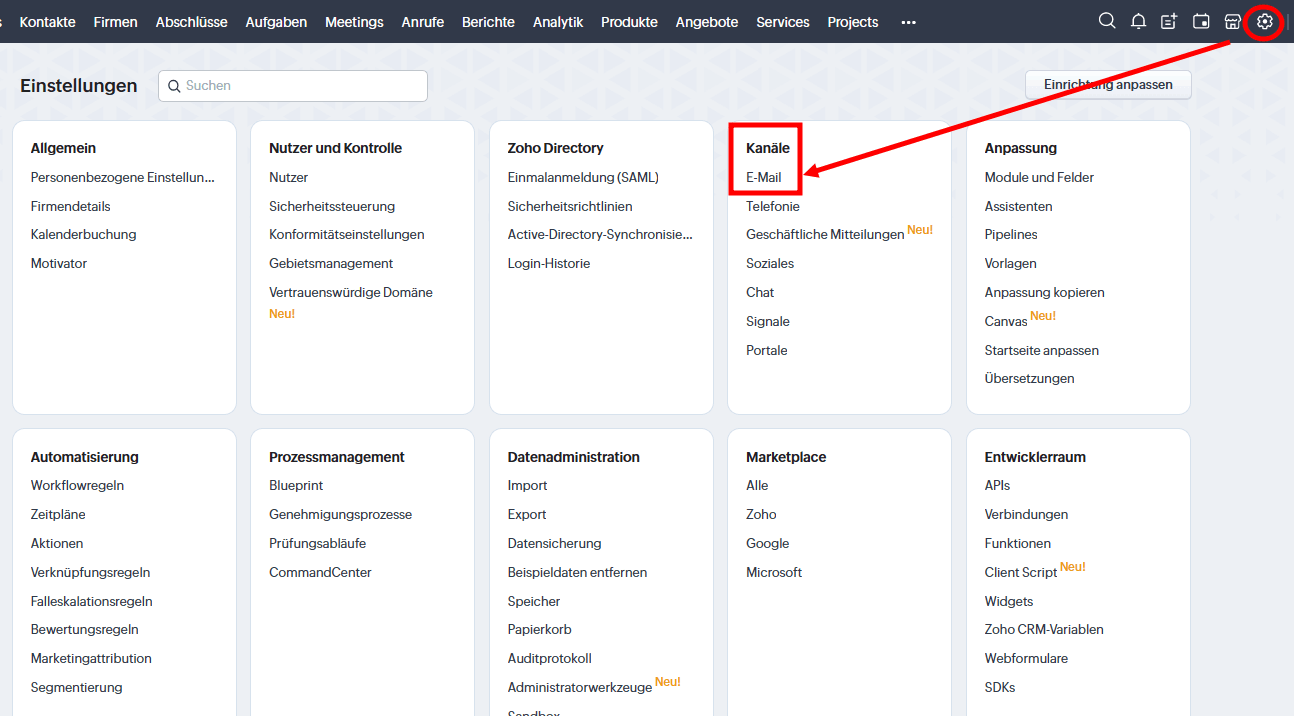Open APIs under Entwicklerraum

pyautogui.click(x=998, y=485)
